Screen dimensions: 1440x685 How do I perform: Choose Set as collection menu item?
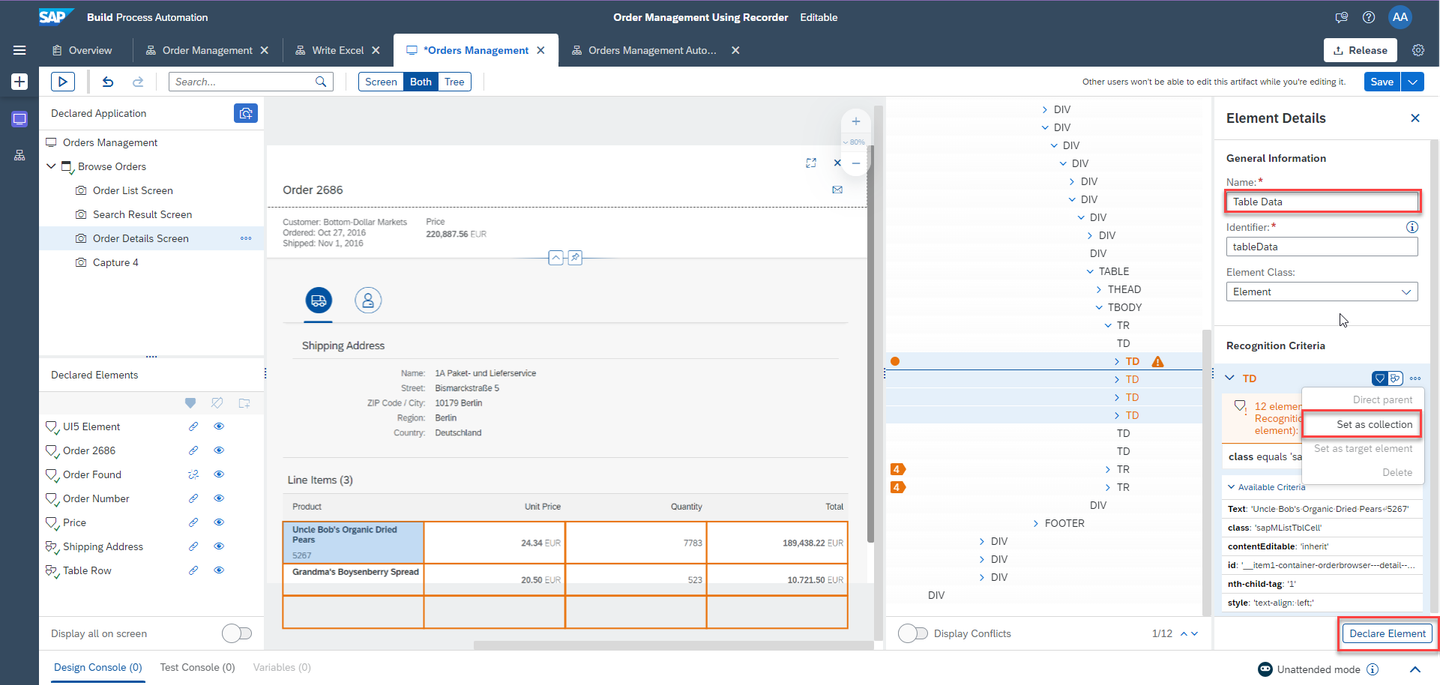tap(1374, 424)
